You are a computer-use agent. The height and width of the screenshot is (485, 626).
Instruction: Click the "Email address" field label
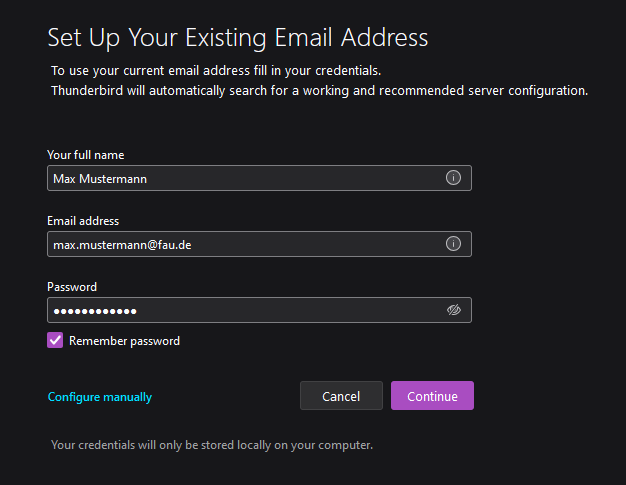point(83,221)
